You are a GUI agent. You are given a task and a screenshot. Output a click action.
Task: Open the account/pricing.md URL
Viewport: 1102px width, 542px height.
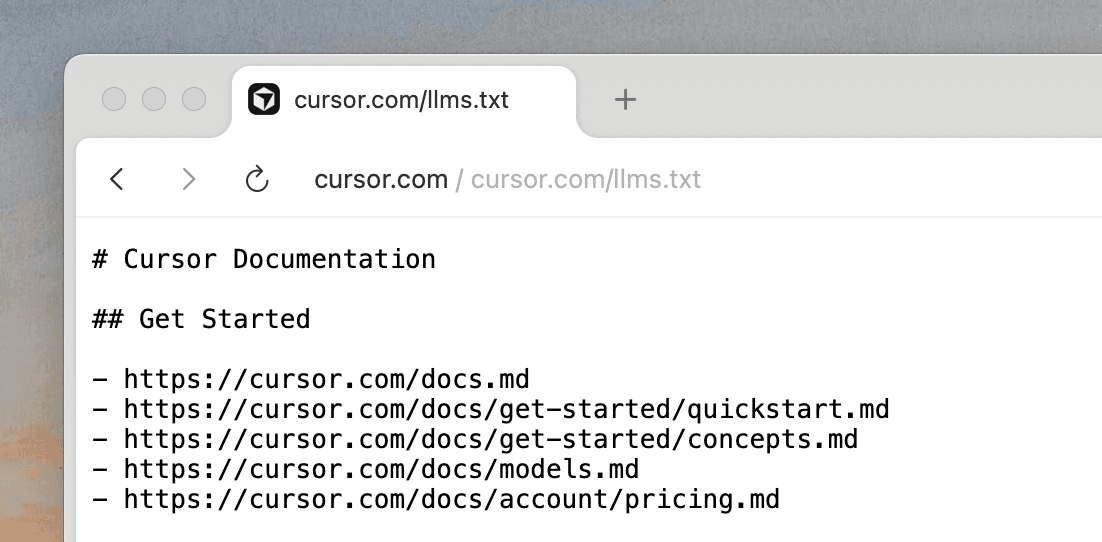(x=451, y=499)
